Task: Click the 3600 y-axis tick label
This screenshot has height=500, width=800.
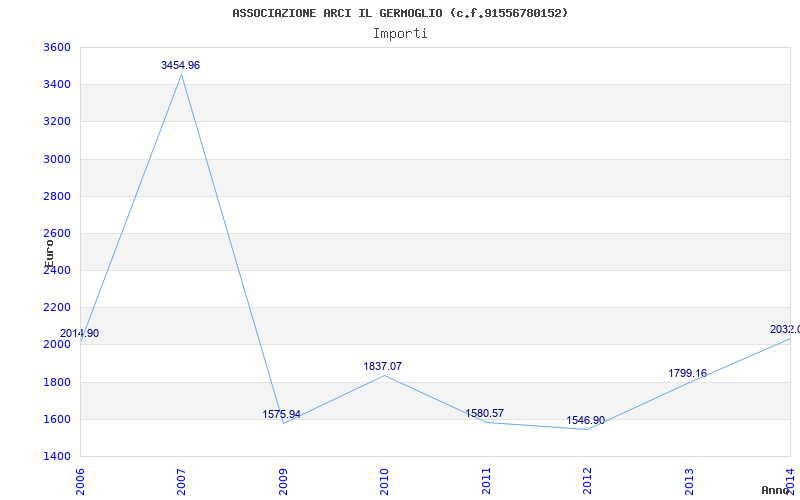Action: 57,47
